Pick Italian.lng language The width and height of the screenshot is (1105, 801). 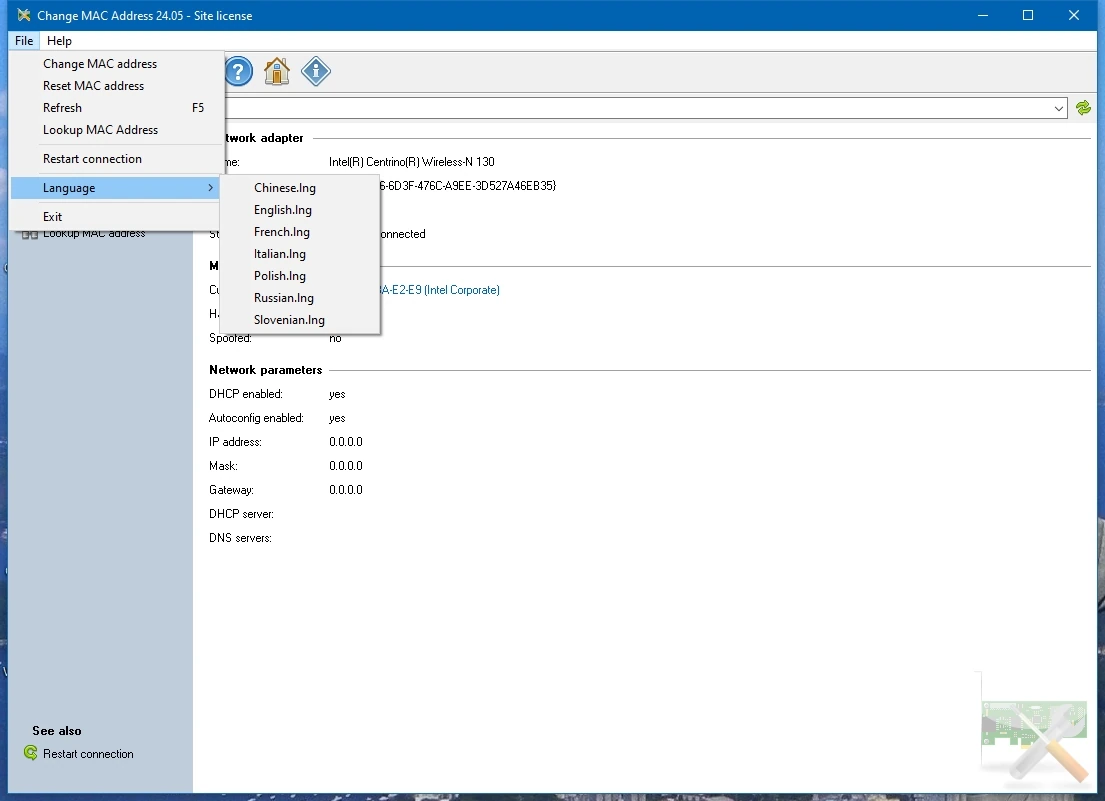tap(300, 254)
